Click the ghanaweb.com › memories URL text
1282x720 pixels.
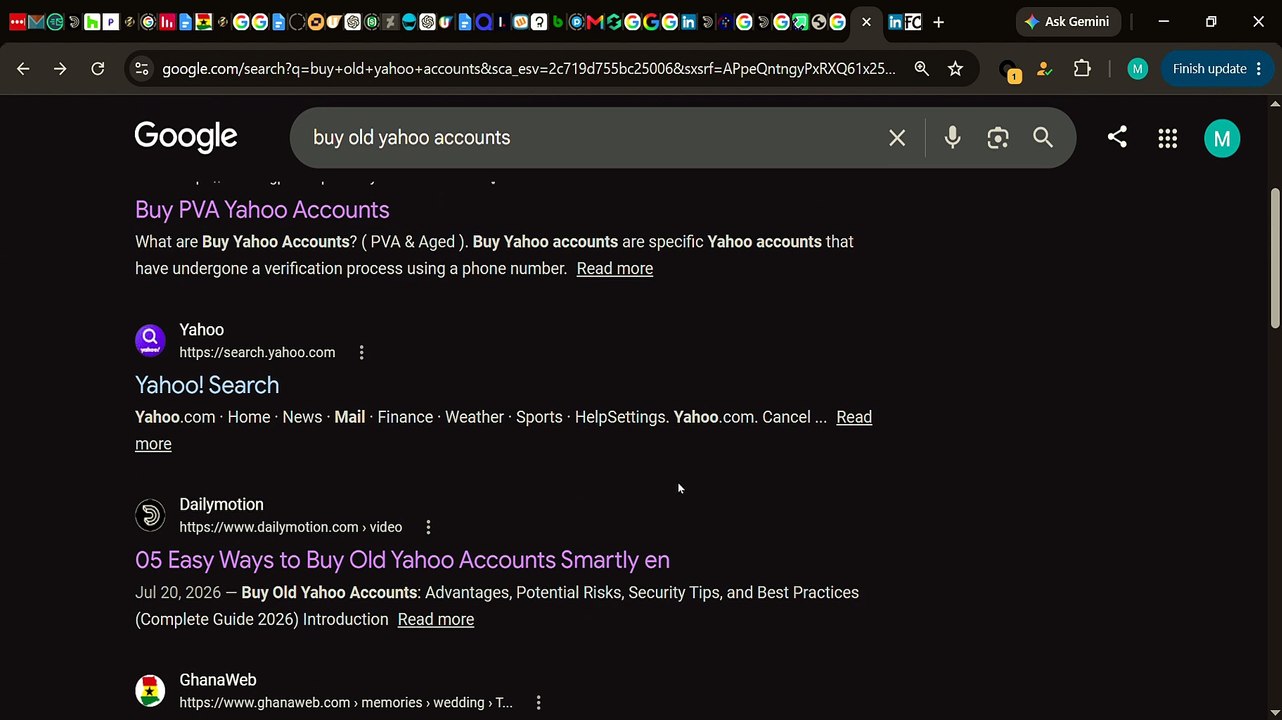pos(346,703)
